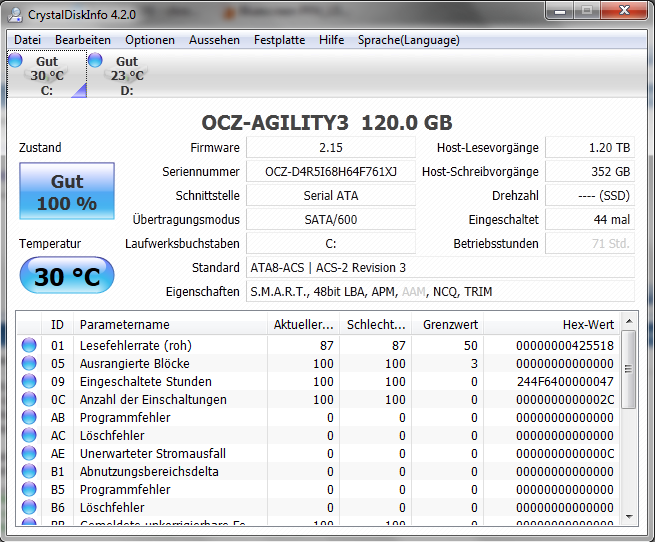This screenshot has height=542, width=655.
Task: Click the Betriebsstunden 71 Std. value
Action: pyautogui.click(x=590, y=244)
